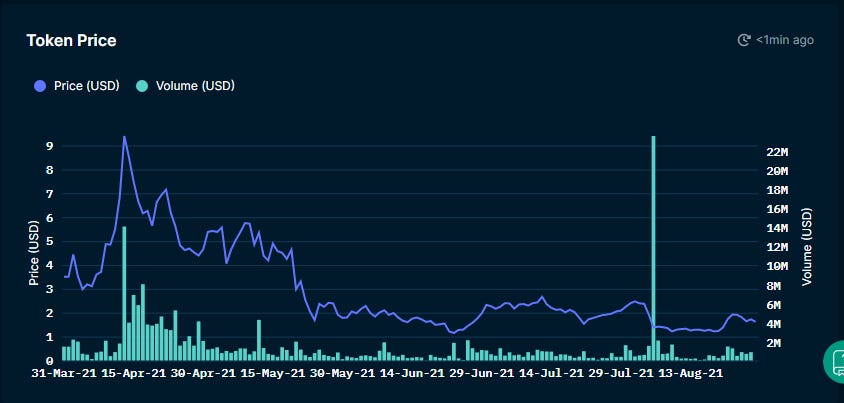The width and height of the screenshot is (844, 403).
Task: Click the tallest volume bar in August
Action: 653,248
